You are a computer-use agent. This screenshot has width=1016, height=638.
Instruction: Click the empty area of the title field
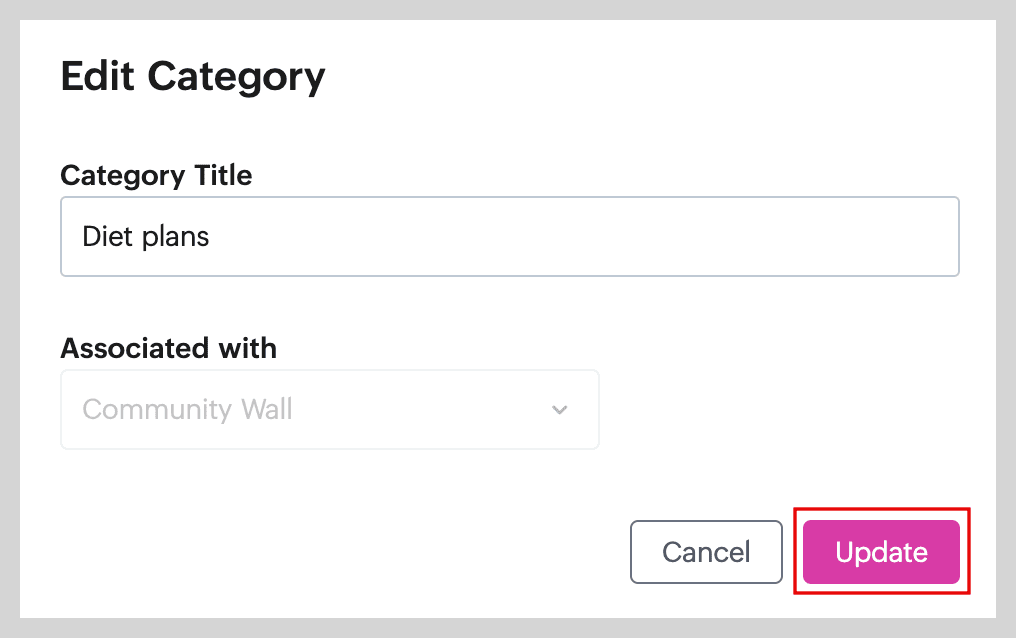pos(600,237)
